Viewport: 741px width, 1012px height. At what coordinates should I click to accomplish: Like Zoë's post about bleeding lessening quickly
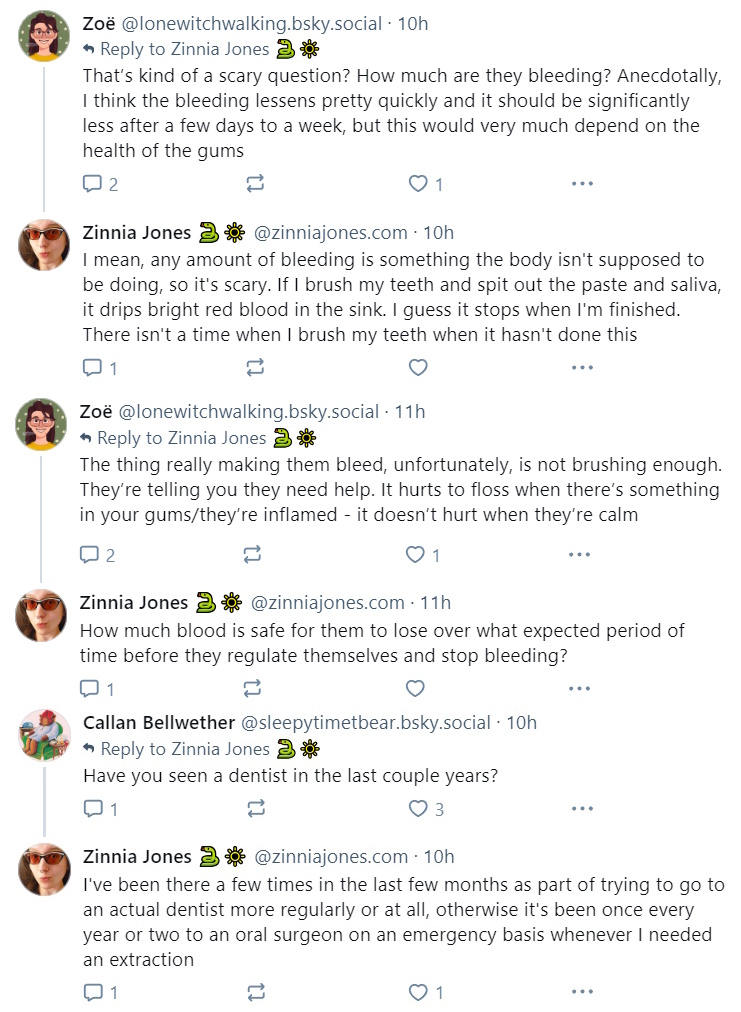point(418,184)
